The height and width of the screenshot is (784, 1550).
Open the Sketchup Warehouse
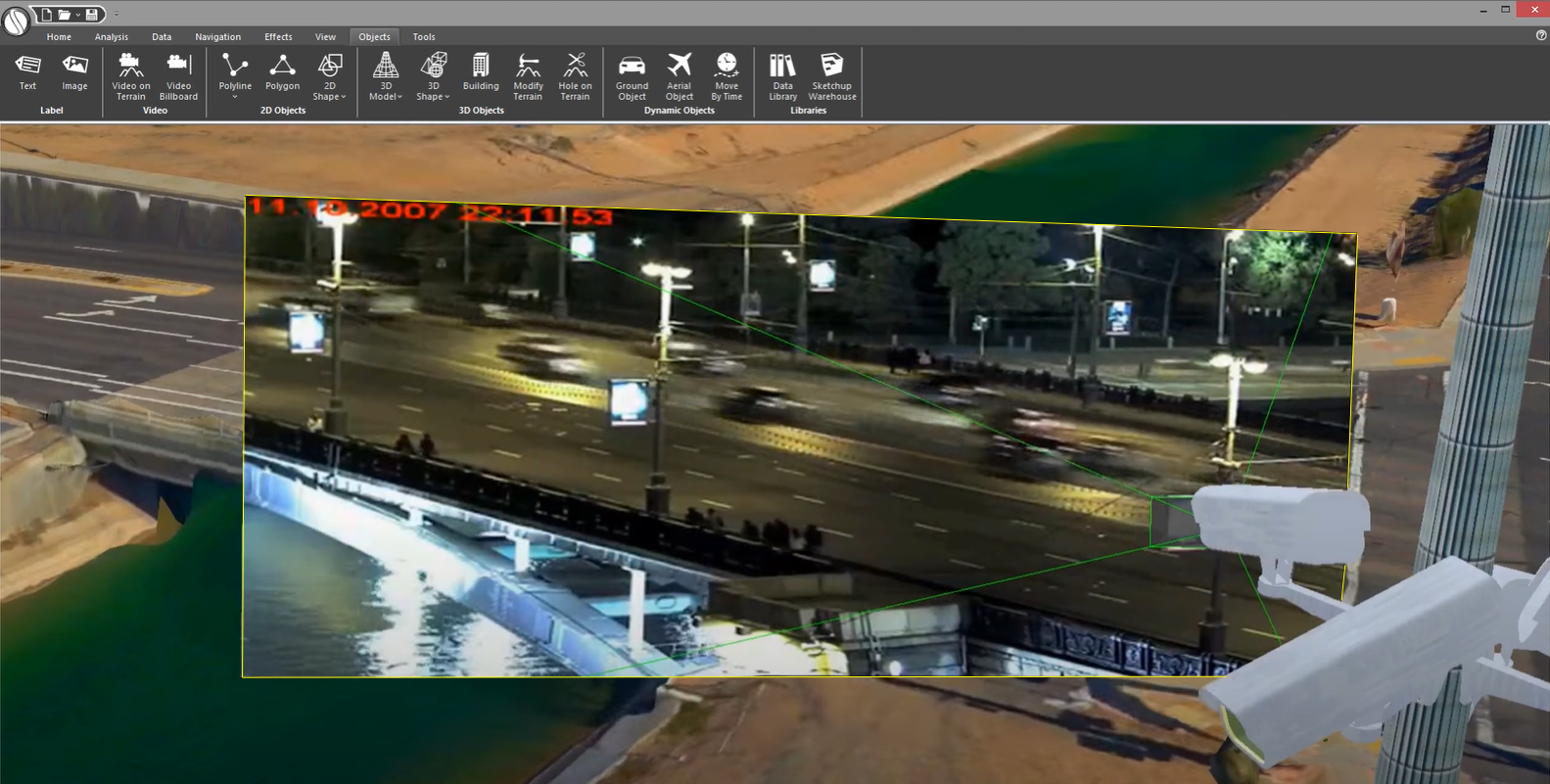pyautogui.click(x=832, y=76)
